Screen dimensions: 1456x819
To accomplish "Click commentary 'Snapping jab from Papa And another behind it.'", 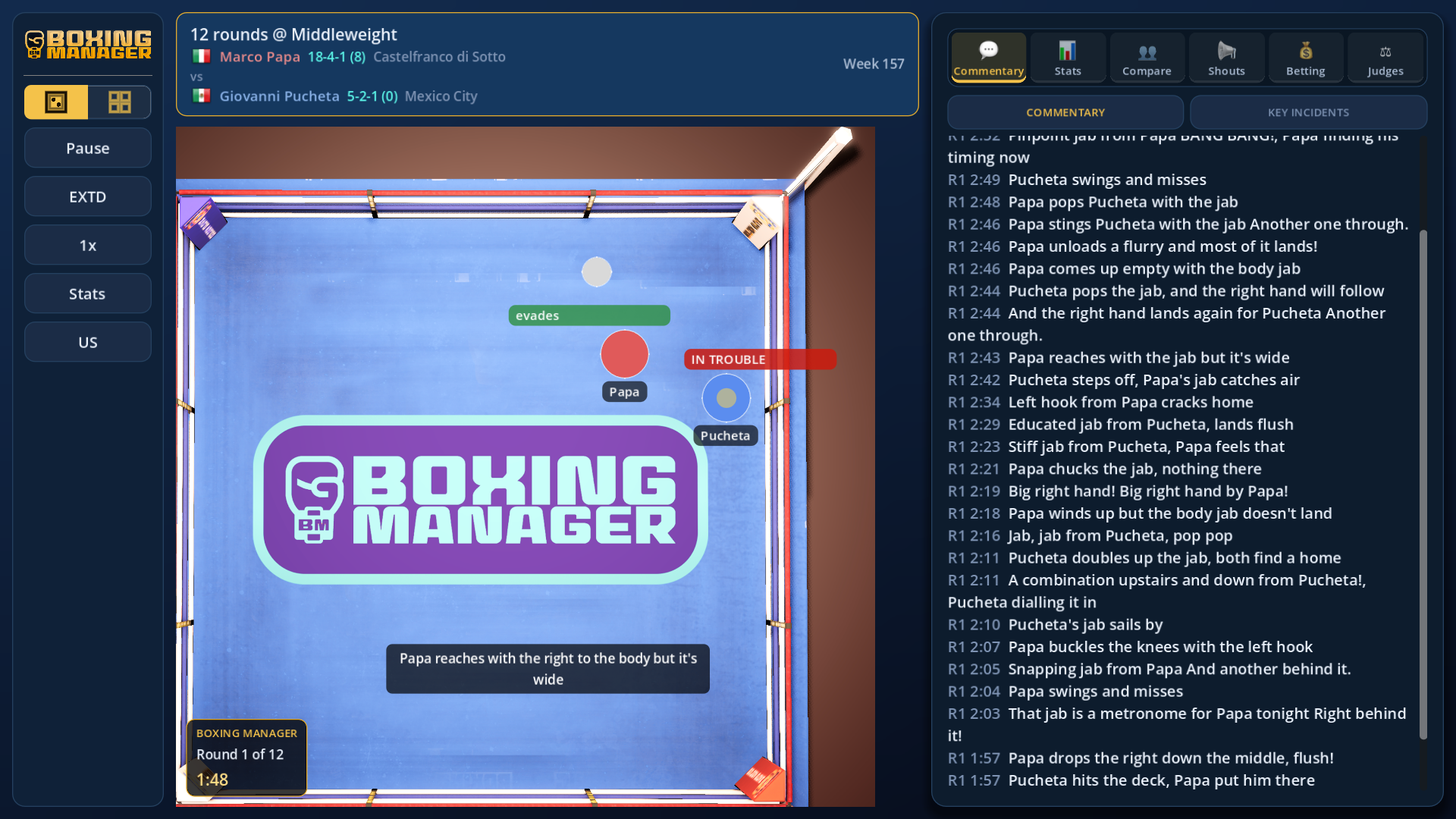I will point(1180,670).
